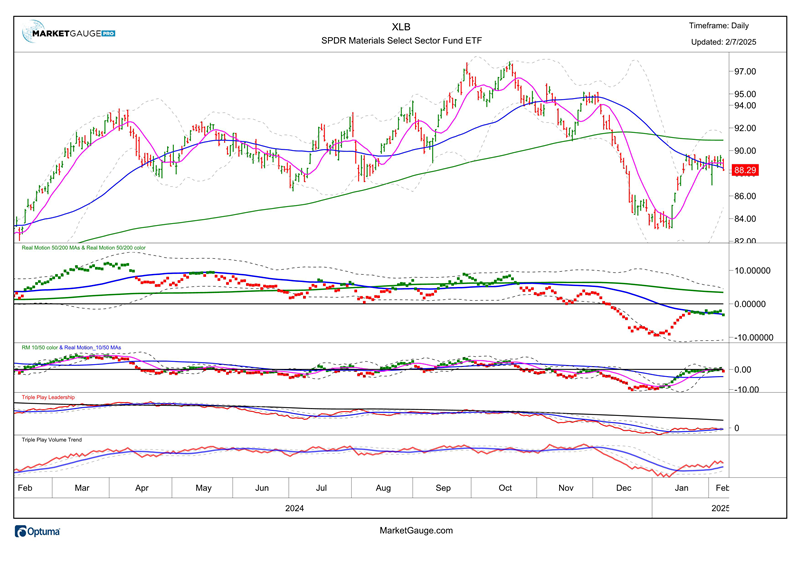This screenshot has height=566, width=800.
Task: Click the Dec month marker on timeline
Action: (x=625, y=487)
